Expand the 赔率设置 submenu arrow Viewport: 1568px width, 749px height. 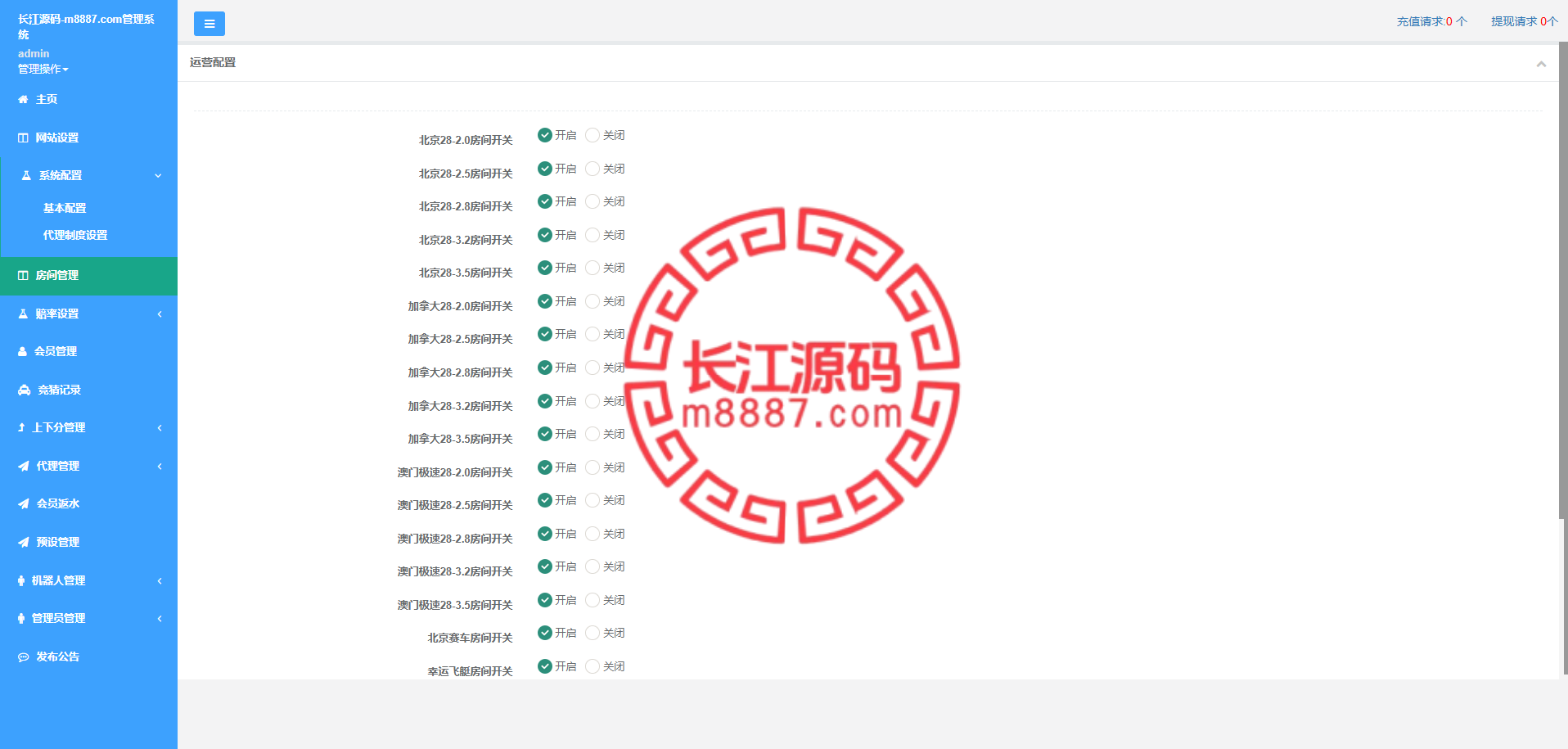pyautogui.click(x=160, y=314)
